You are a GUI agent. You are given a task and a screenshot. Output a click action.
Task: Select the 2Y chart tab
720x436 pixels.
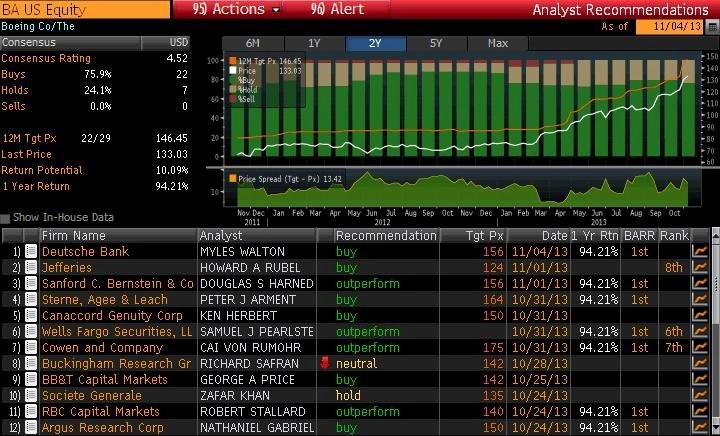pyautogui.click(x=376, y=43)
